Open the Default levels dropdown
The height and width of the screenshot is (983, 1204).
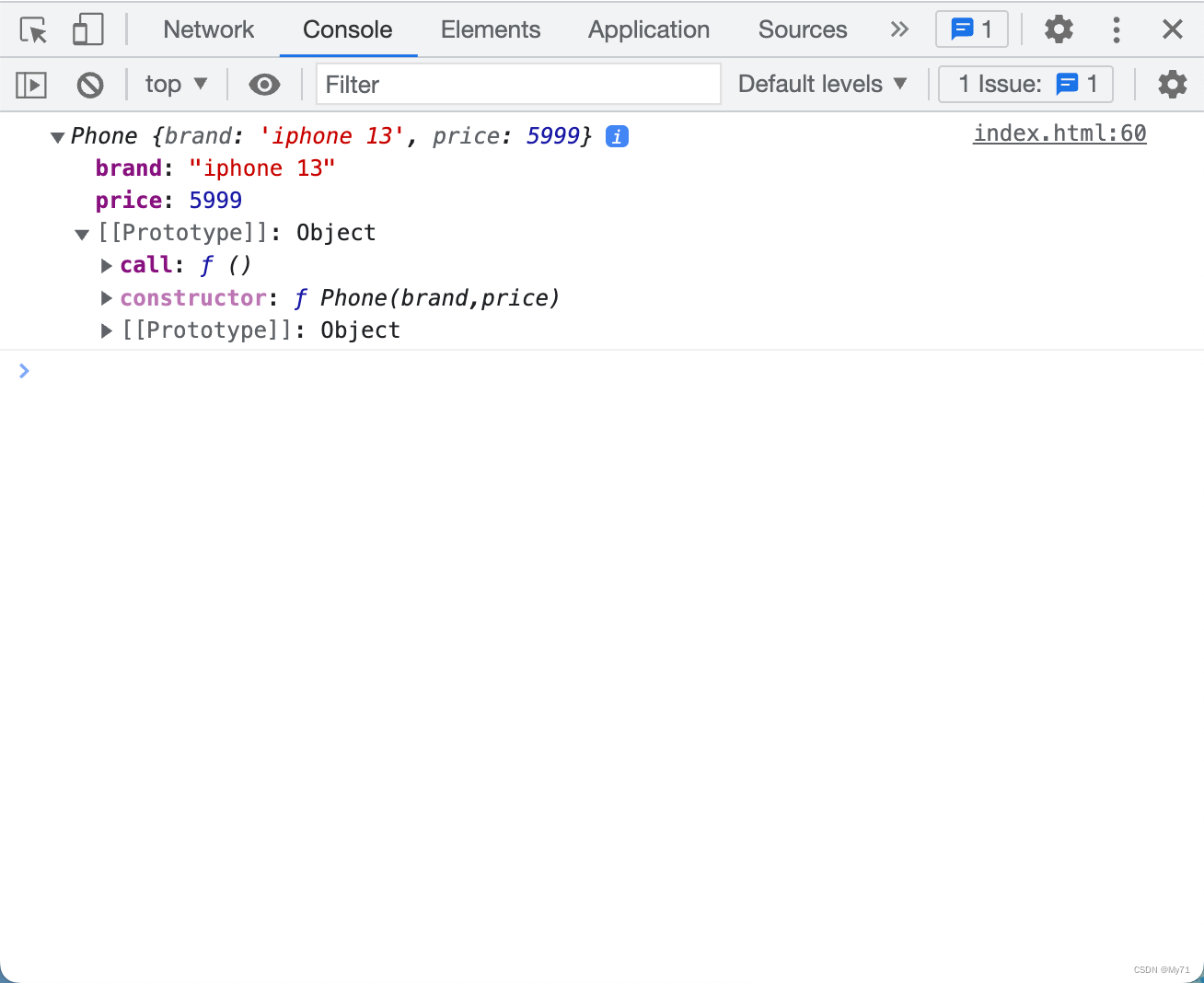[822, 85]
